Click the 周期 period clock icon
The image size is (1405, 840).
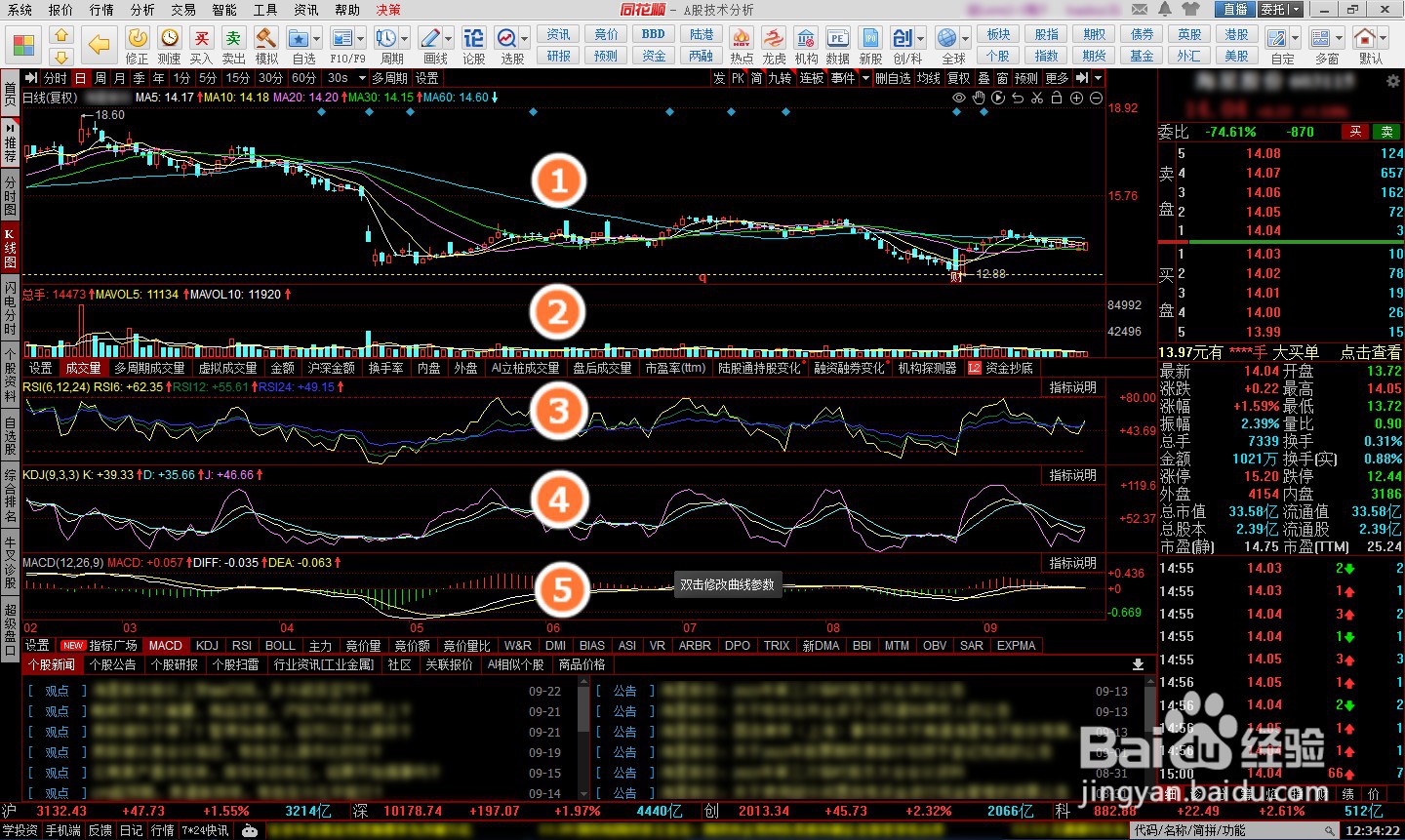(x=386, y=38)
